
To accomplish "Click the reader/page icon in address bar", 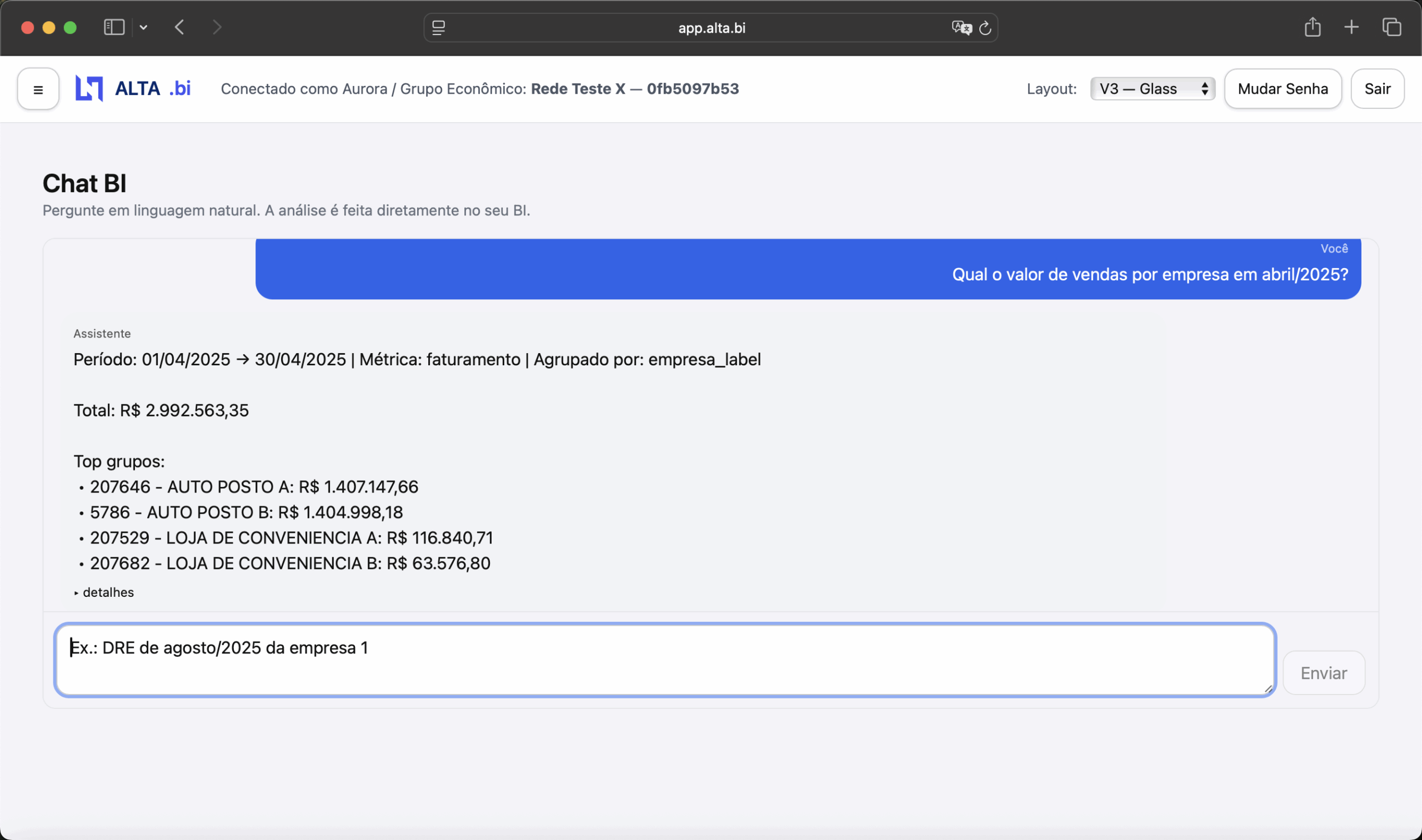I will [438, 28].
